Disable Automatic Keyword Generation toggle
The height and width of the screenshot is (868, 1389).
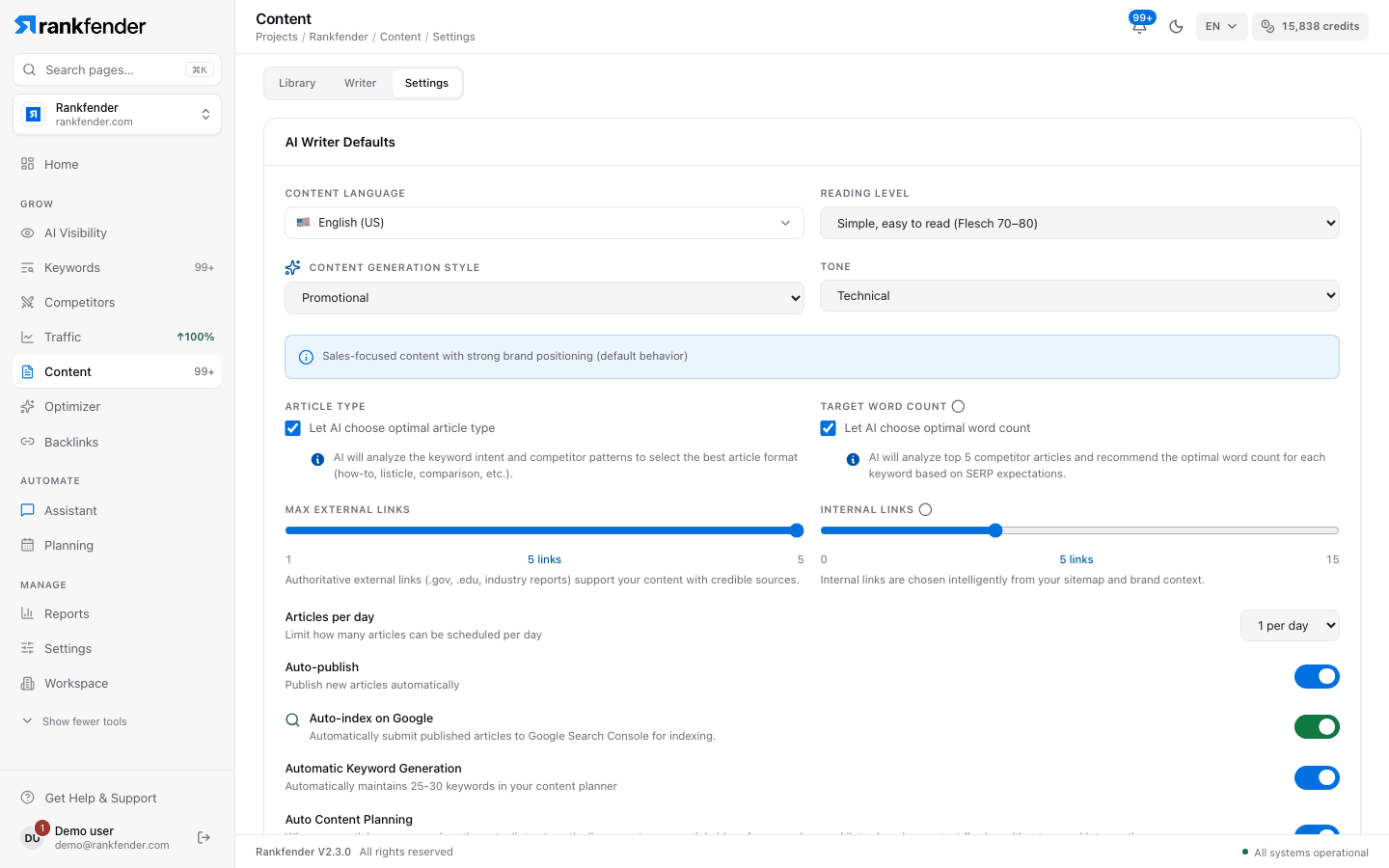1317,777
